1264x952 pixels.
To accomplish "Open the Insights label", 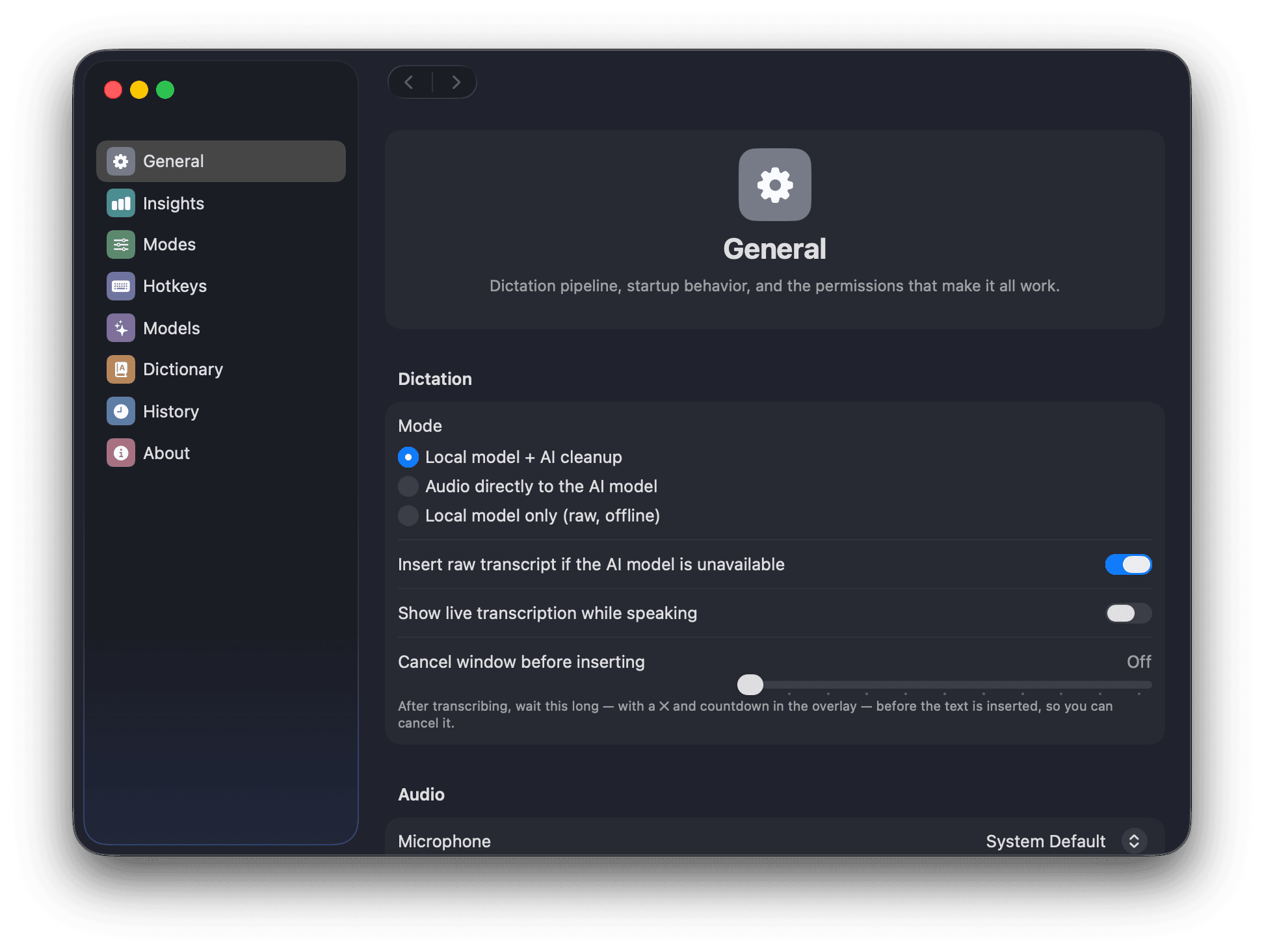I will tap(174, 204).
